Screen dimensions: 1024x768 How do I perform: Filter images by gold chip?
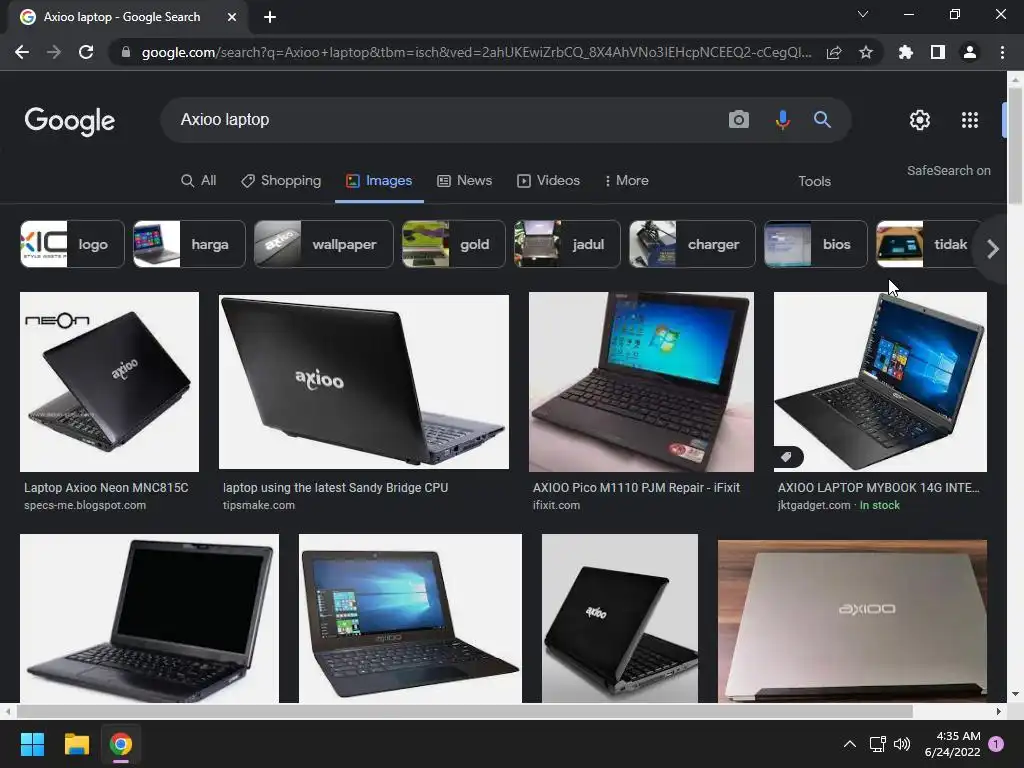click(x=454, y=244)
